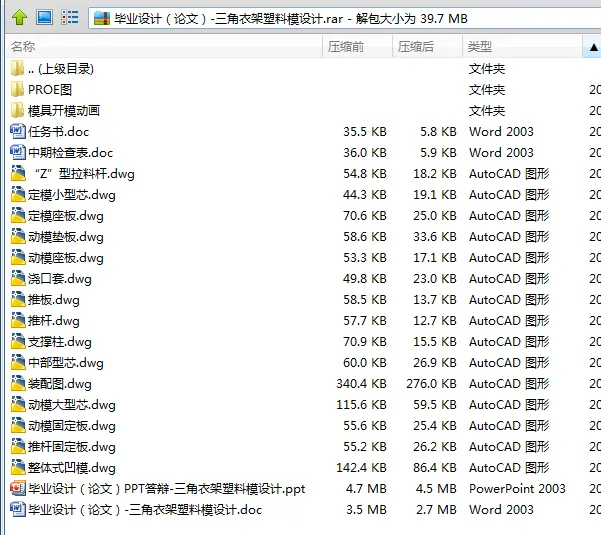
Task: Click file name 任务书.doc
Action: 59,132
